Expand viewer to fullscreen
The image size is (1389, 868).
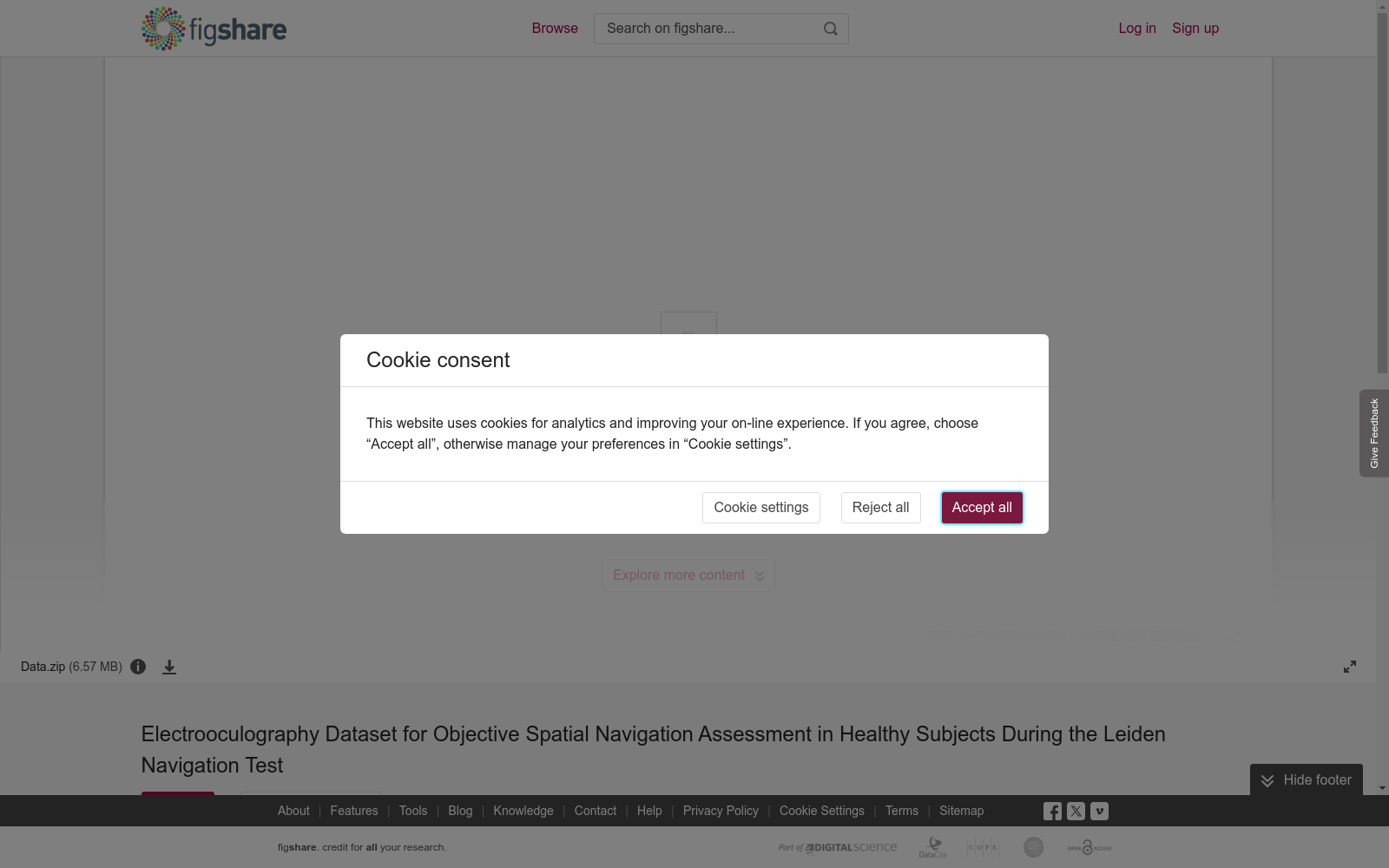point(1350,667)
